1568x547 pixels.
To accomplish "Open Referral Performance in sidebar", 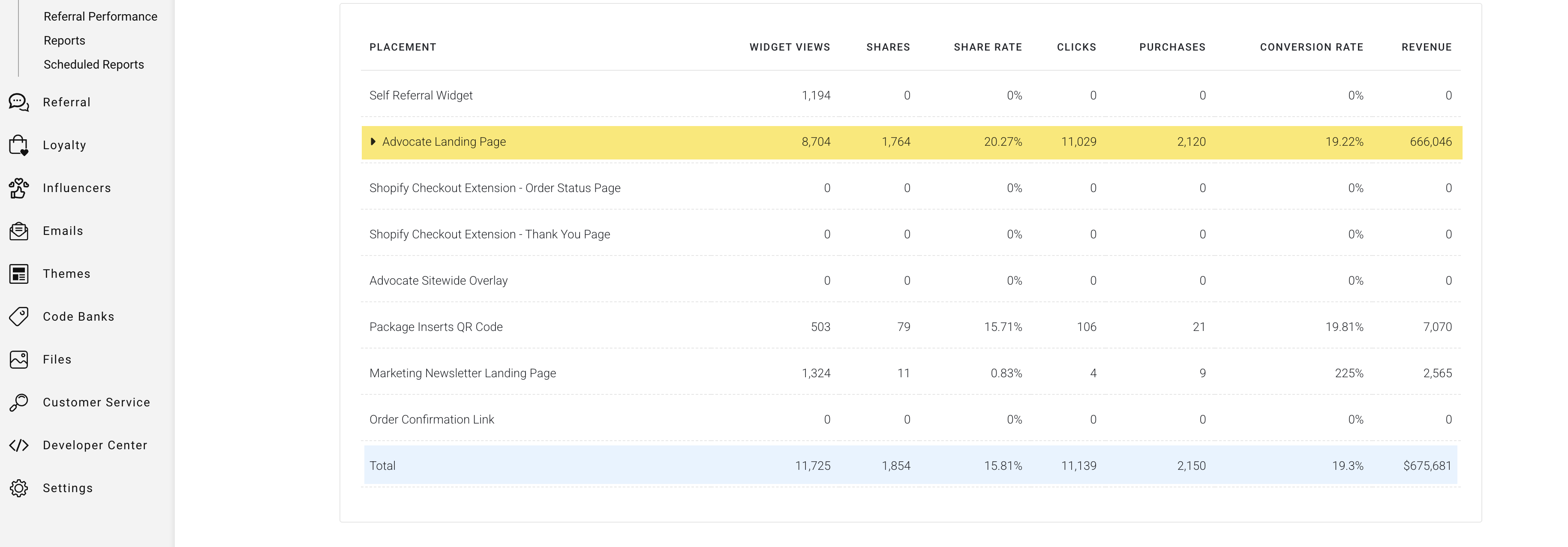I will pos(100,16).
